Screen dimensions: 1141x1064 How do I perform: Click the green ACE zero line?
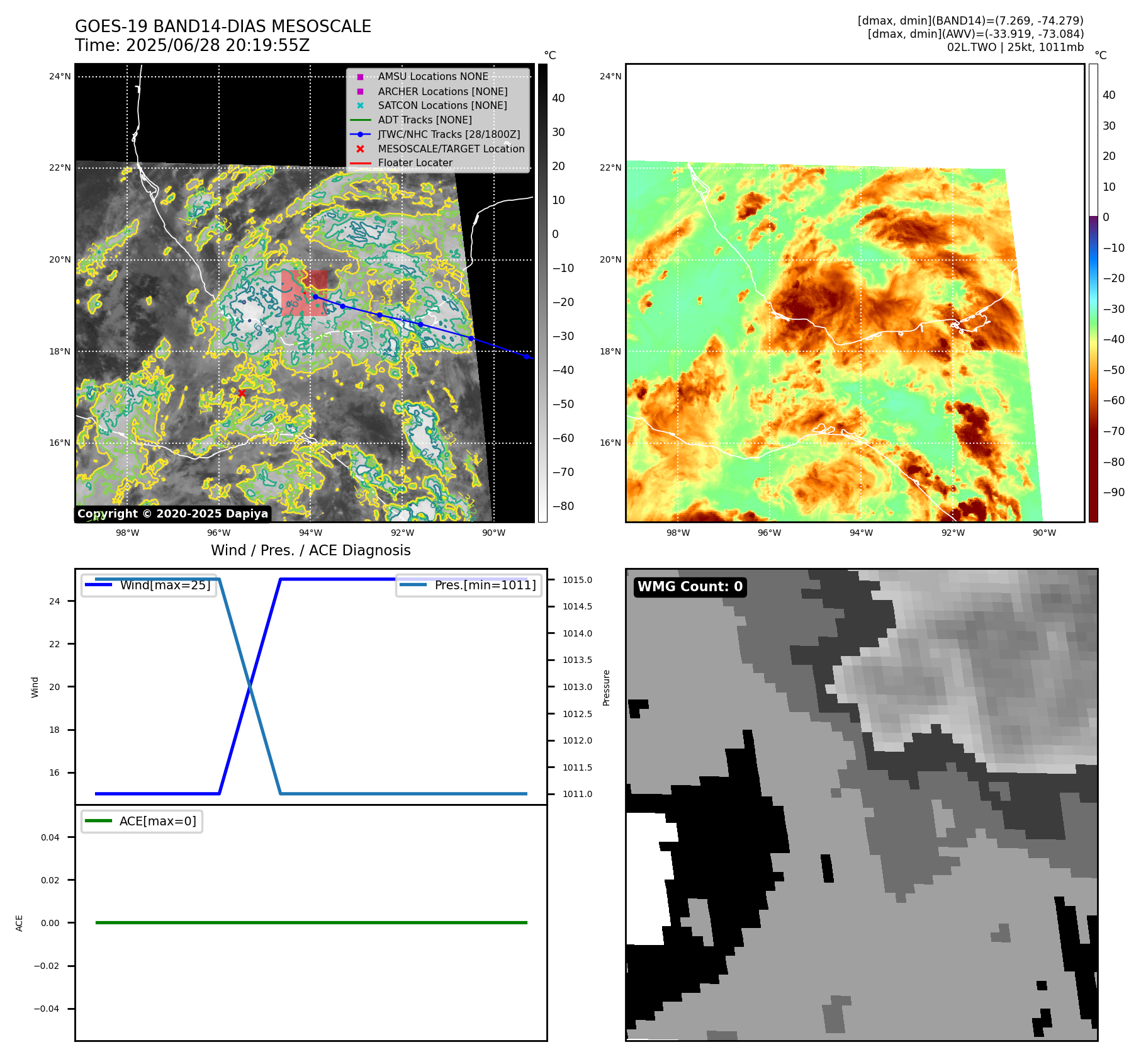[x=311, y=922]
